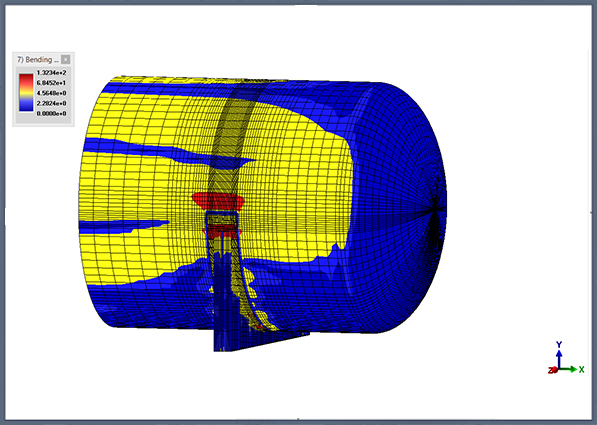Image resolution: width=597 pixels, height=425 pixels.
Task: Select the 6.8452e+1 legend value
Action: [x=51, y=83]
